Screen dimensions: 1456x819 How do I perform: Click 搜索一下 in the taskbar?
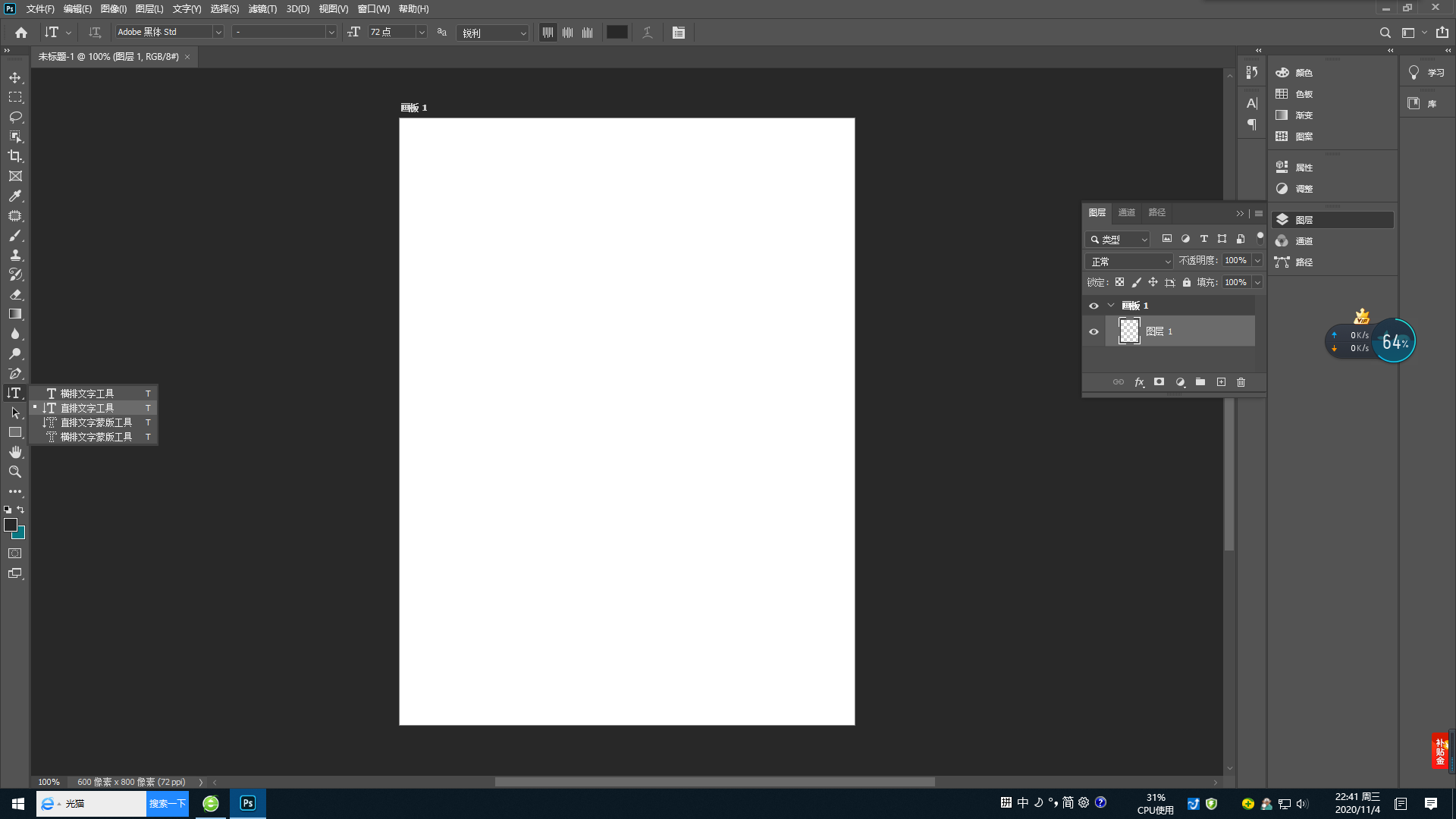point(168,804)
